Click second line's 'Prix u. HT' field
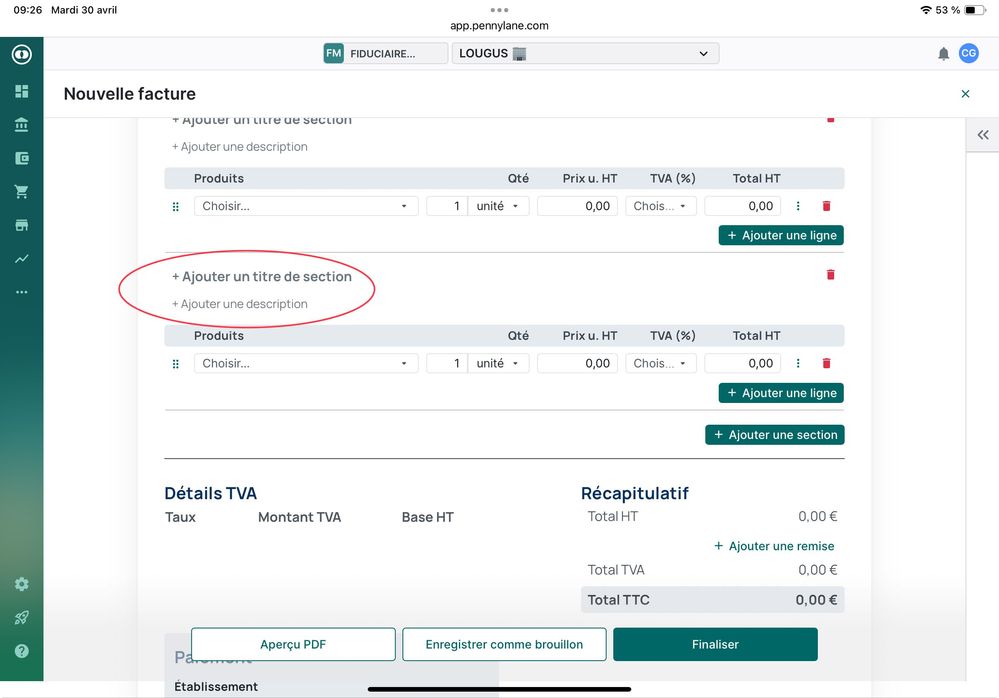999x698 pixels. coord(577,364)
